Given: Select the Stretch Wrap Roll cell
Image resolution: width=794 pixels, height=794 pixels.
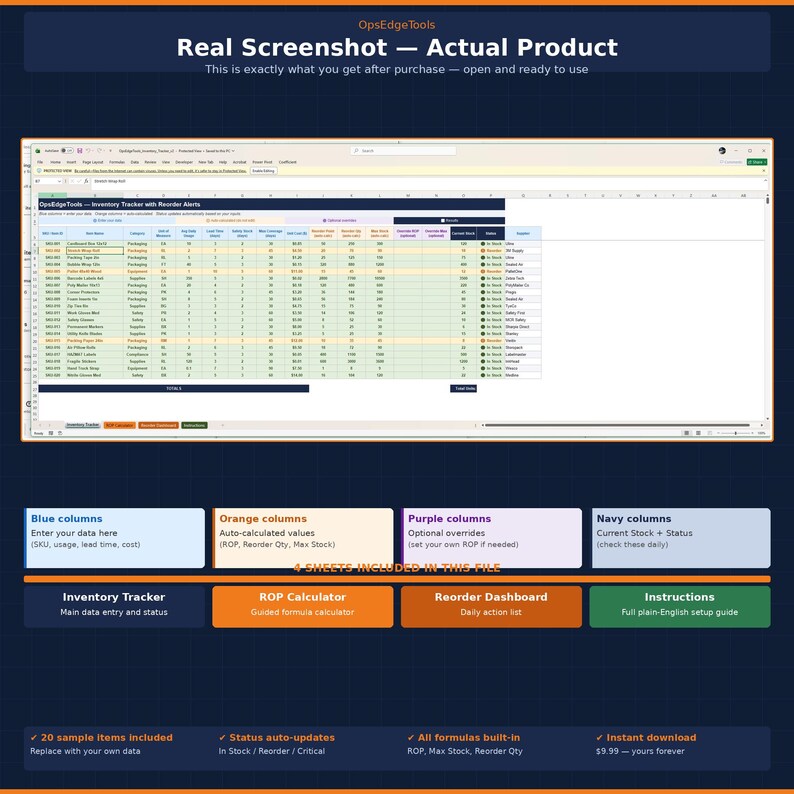Looking at the screenshot, I should [x=95, y=251].
